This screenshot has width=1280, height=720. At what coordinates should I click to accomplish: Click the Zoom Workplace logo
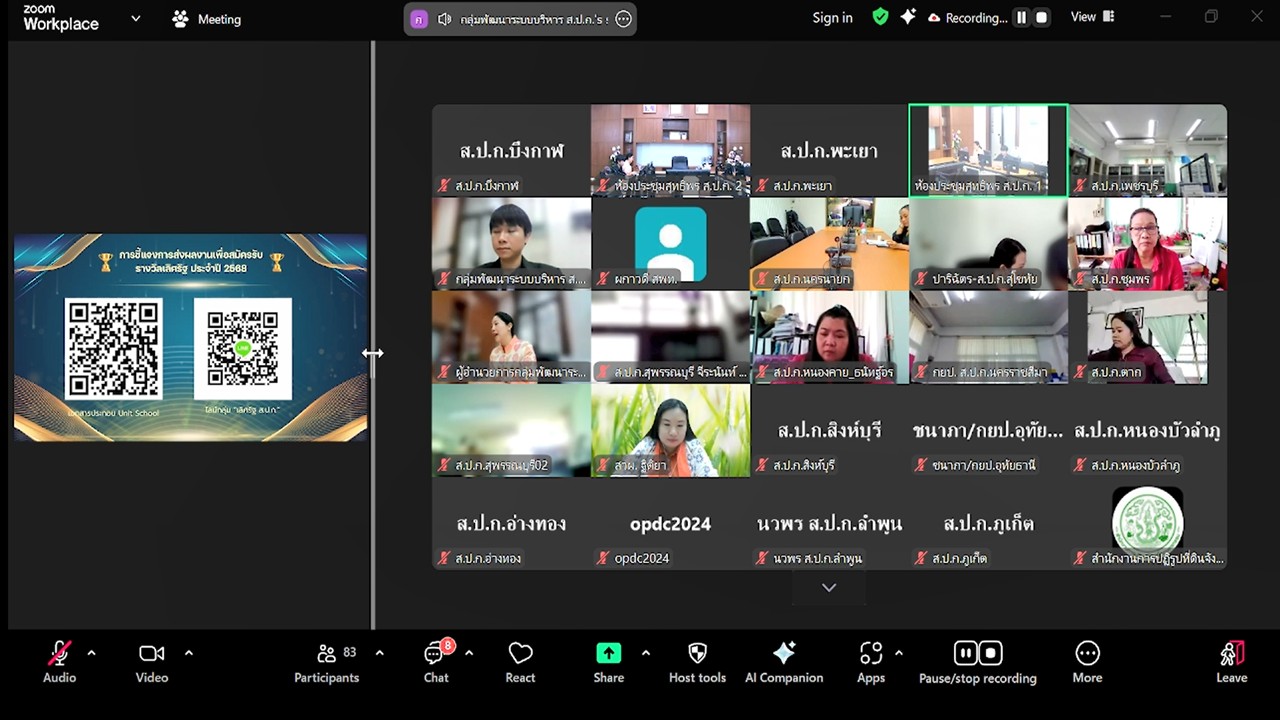click(61, 18)
